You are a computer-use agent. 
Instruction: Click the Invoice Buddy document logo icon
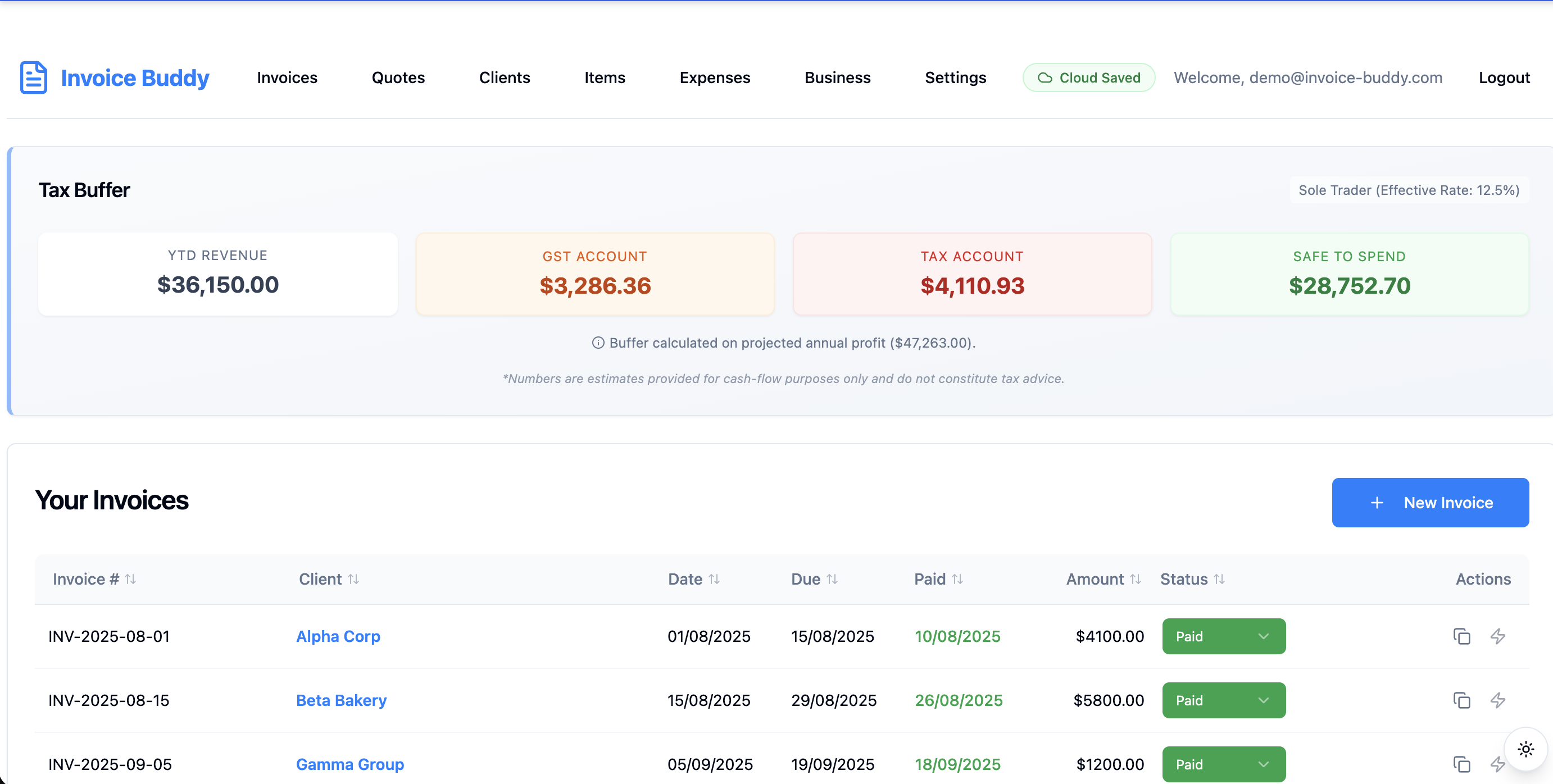point(33,77)
